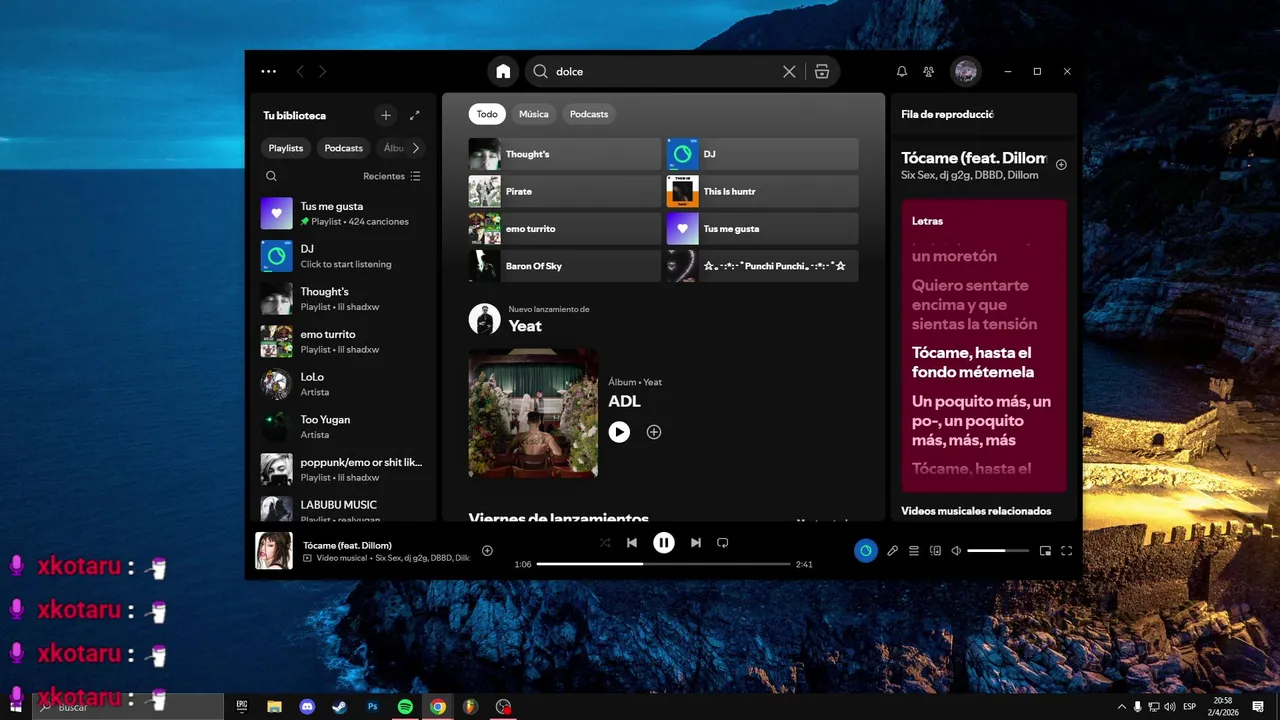Open poppunk/emo playlist in library
The width and height of the screenshot is (1280, 720).
[x=343, y=469]
